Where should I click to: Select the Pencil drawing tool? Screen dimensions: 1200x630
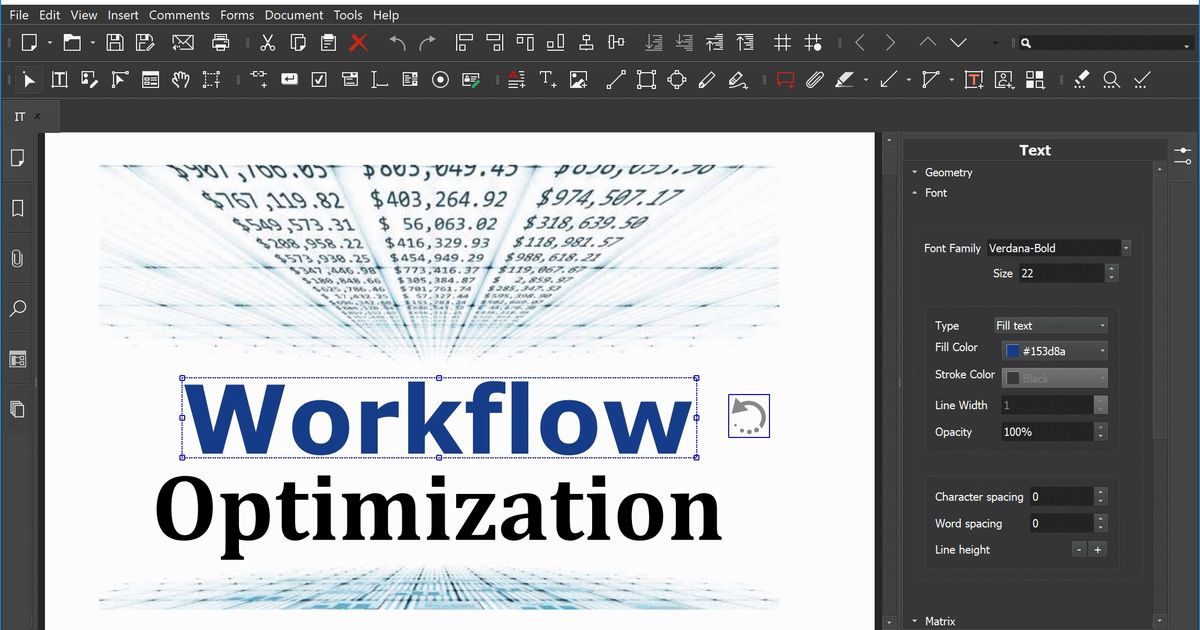(x=707, y=80)
